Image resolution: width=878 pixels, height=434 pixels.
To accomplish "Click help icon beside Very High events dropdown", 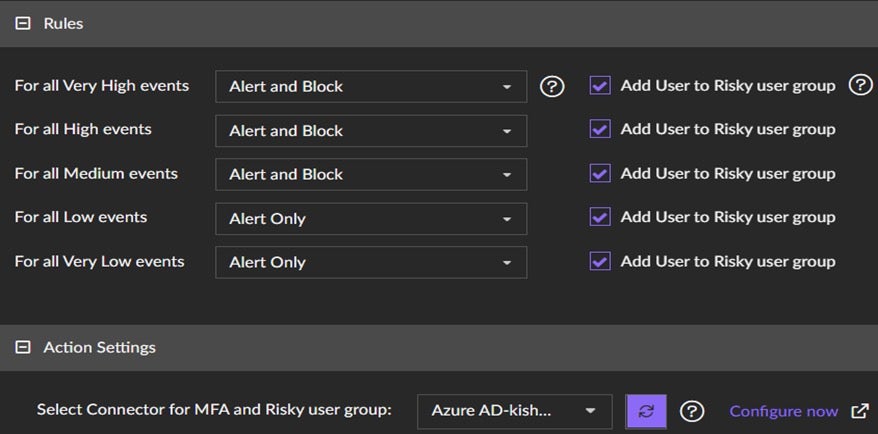I will point(552,86).
